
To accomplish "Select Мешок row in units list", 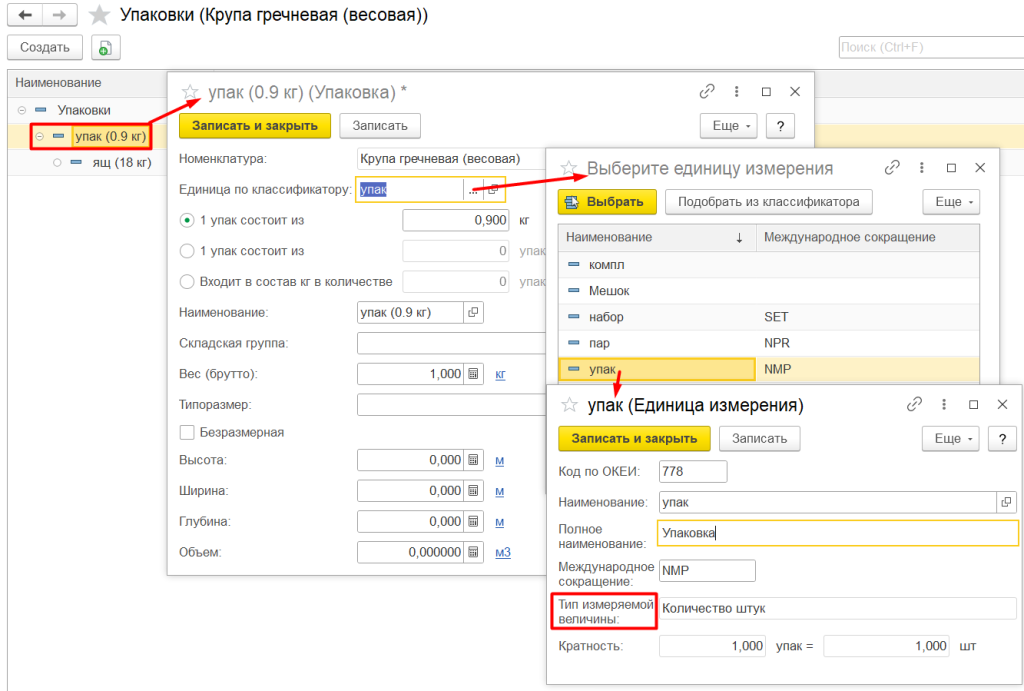I will pos(769,291).
